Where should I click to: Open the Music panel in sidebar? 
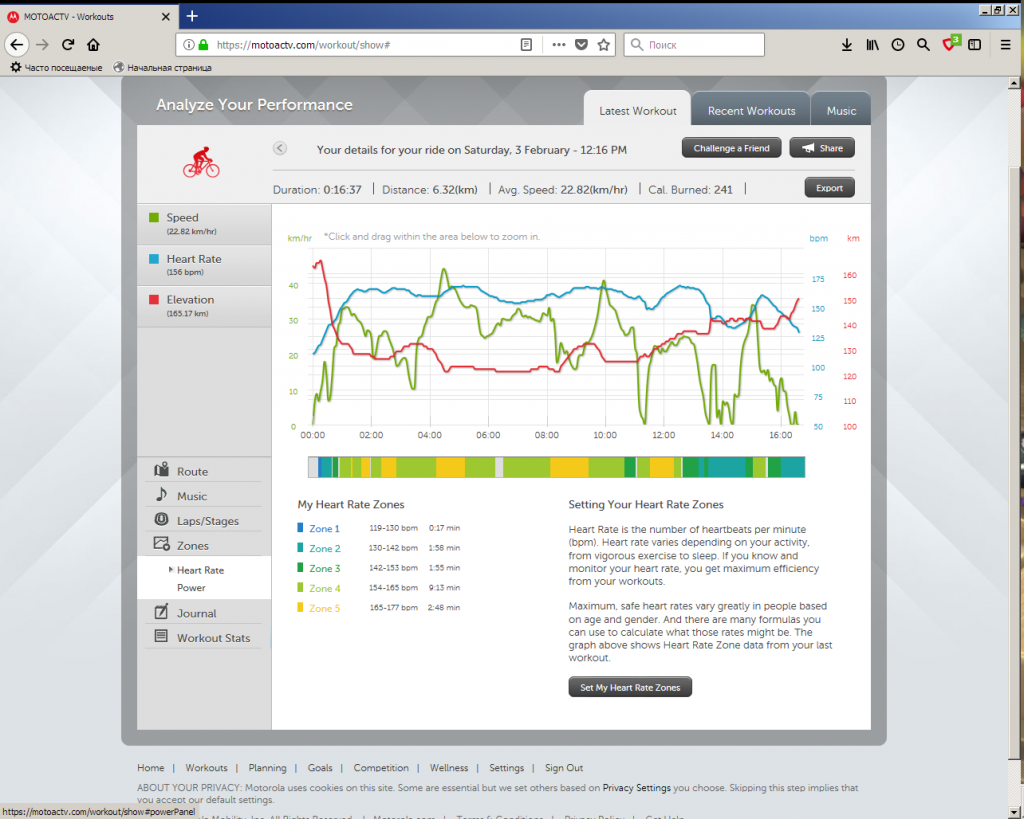[191, 496]
